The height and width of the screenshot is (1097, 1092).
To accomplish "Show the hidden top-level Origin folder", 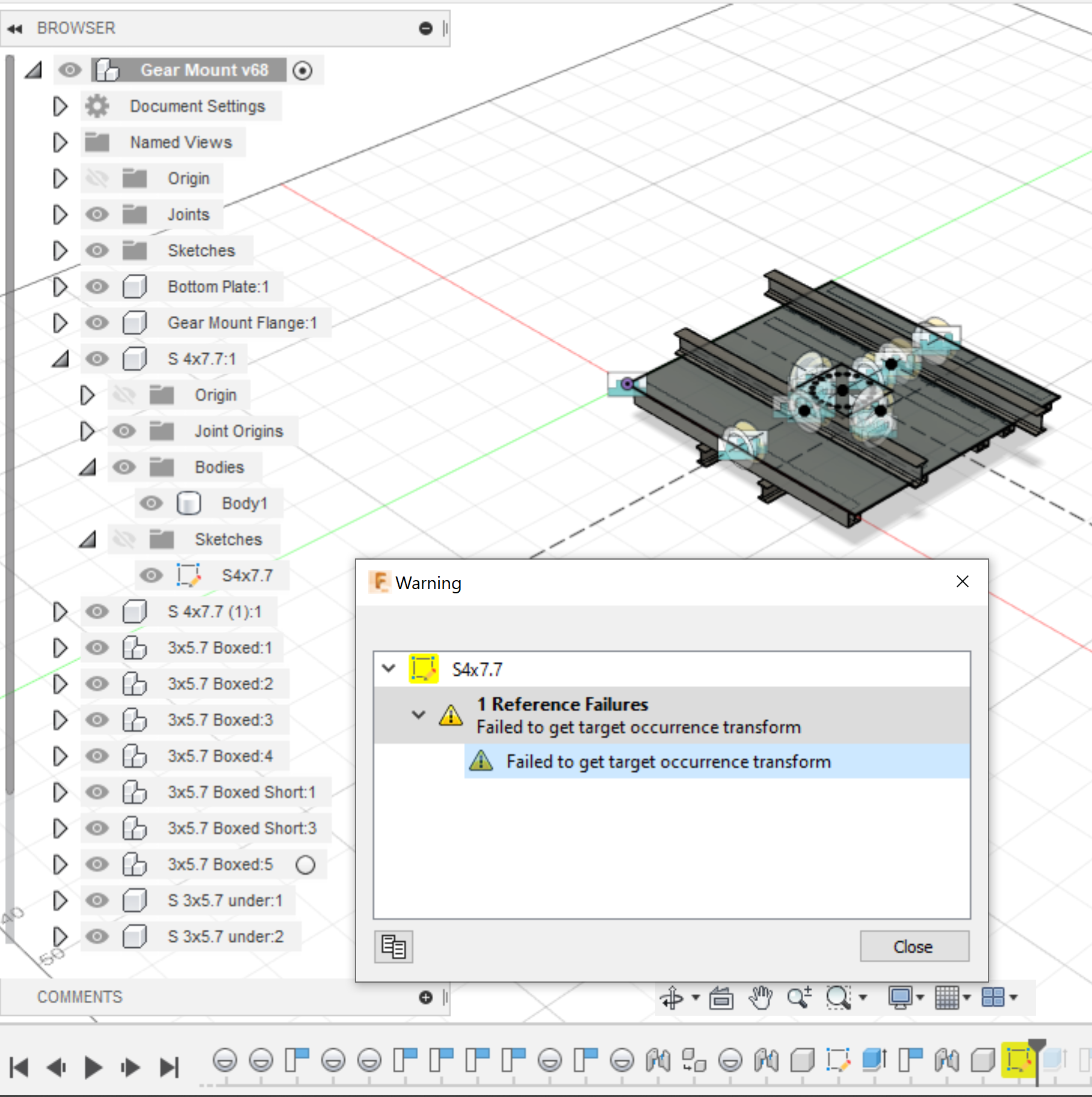I will click(97, 178).
